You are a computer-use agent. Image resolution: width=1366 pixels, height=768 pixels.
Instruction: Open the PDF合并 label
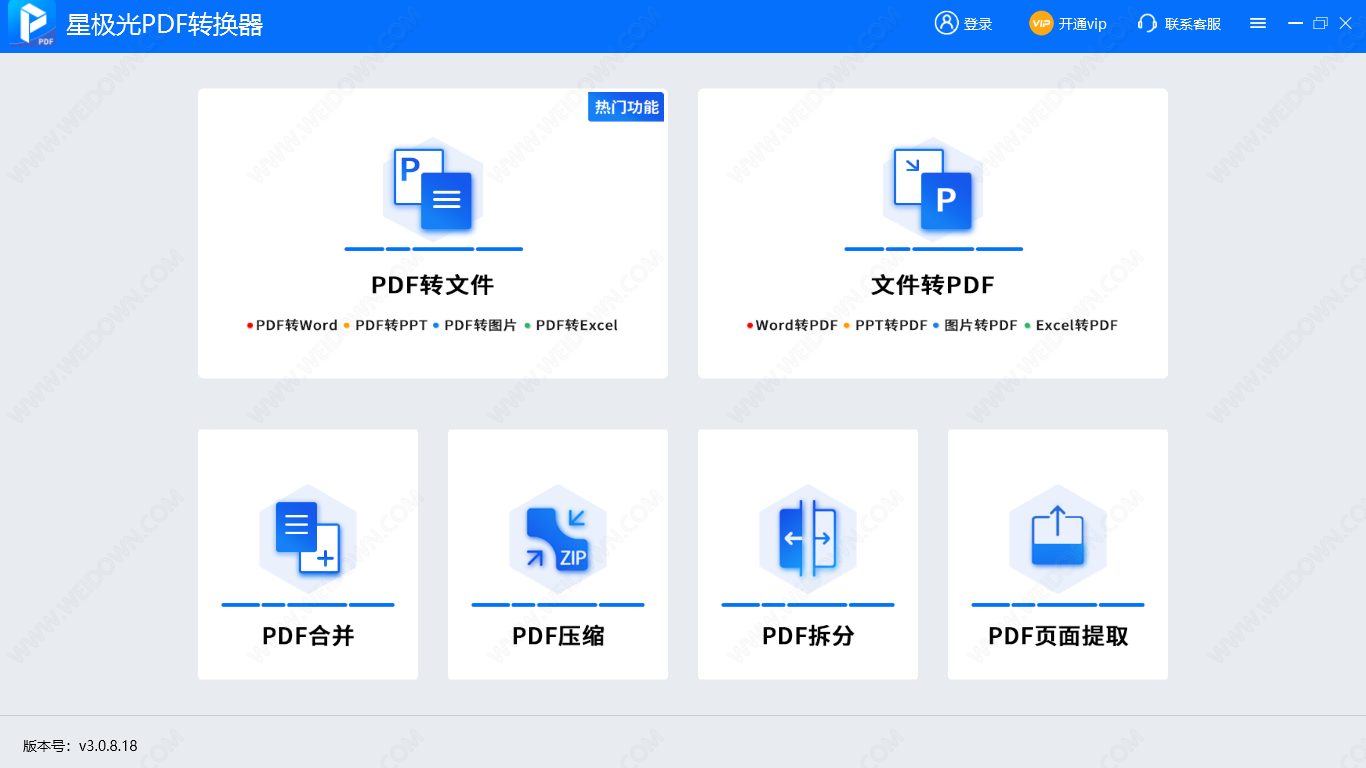coord(308,636)
